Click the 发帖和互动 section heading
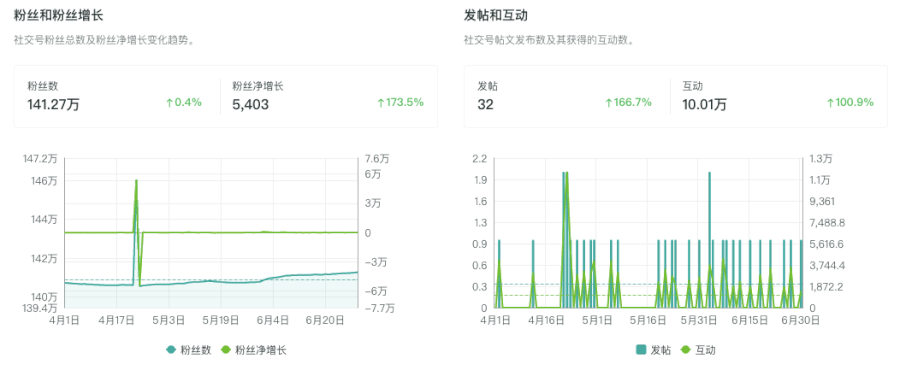Screen dimensions: 900x376 coord(495,15)
